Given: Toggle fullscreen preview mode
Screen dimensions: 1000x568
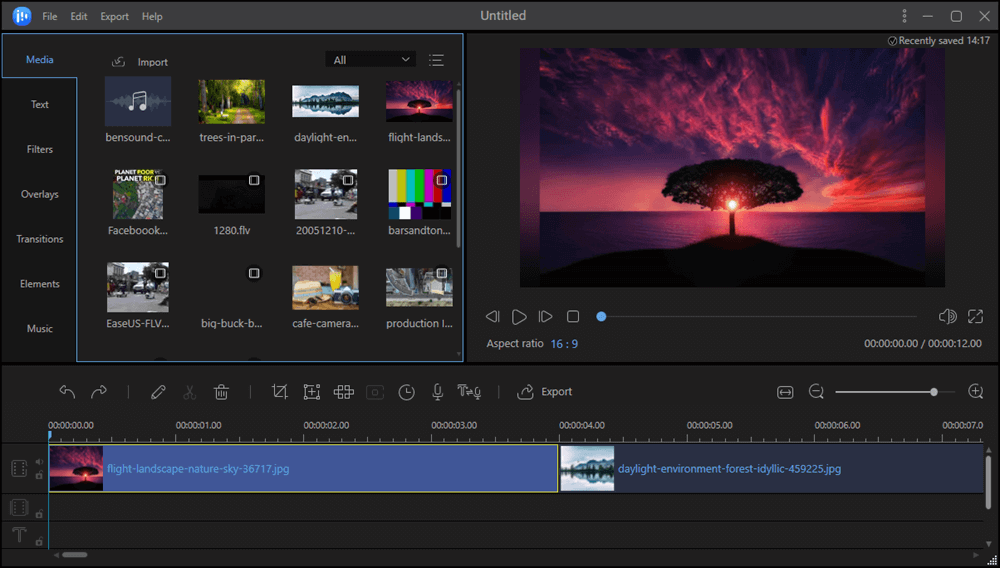Looking at the screenshot, I should (975, 316).
